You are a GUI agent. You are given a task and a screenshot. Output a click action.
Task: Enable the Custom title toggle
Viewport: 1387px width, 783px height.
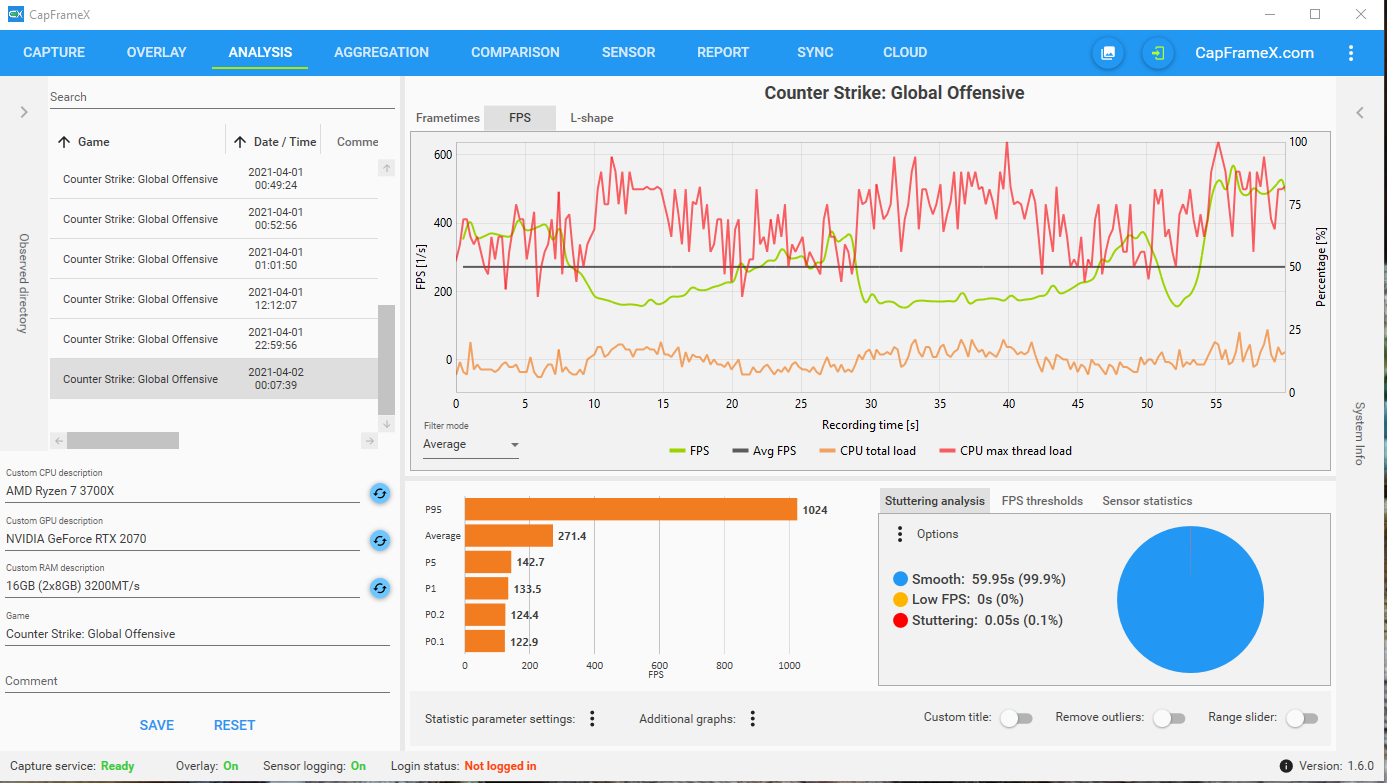(x=1016, y=718)
